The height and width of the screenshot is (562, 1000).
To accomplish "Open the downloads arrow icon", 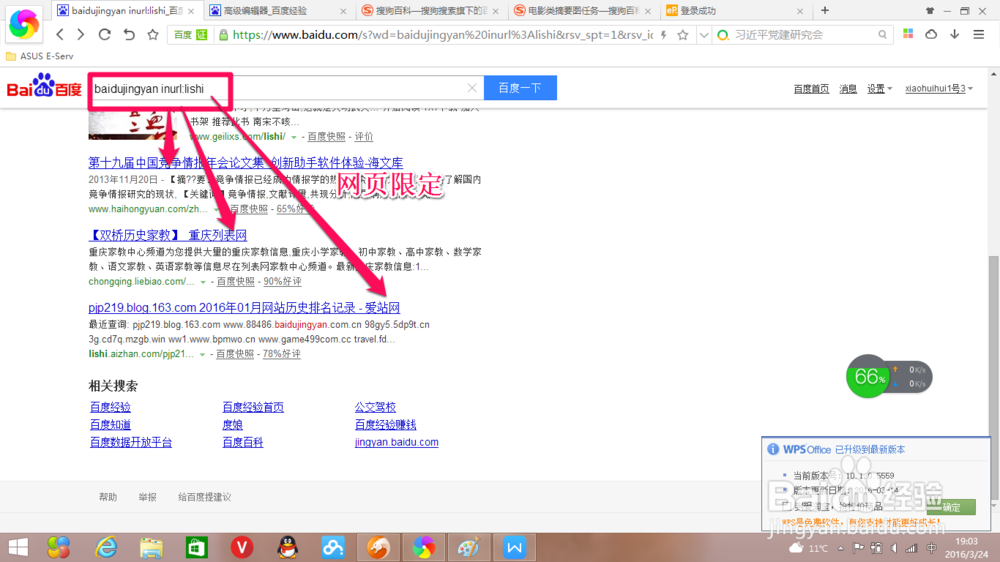I will click(955, 34).
